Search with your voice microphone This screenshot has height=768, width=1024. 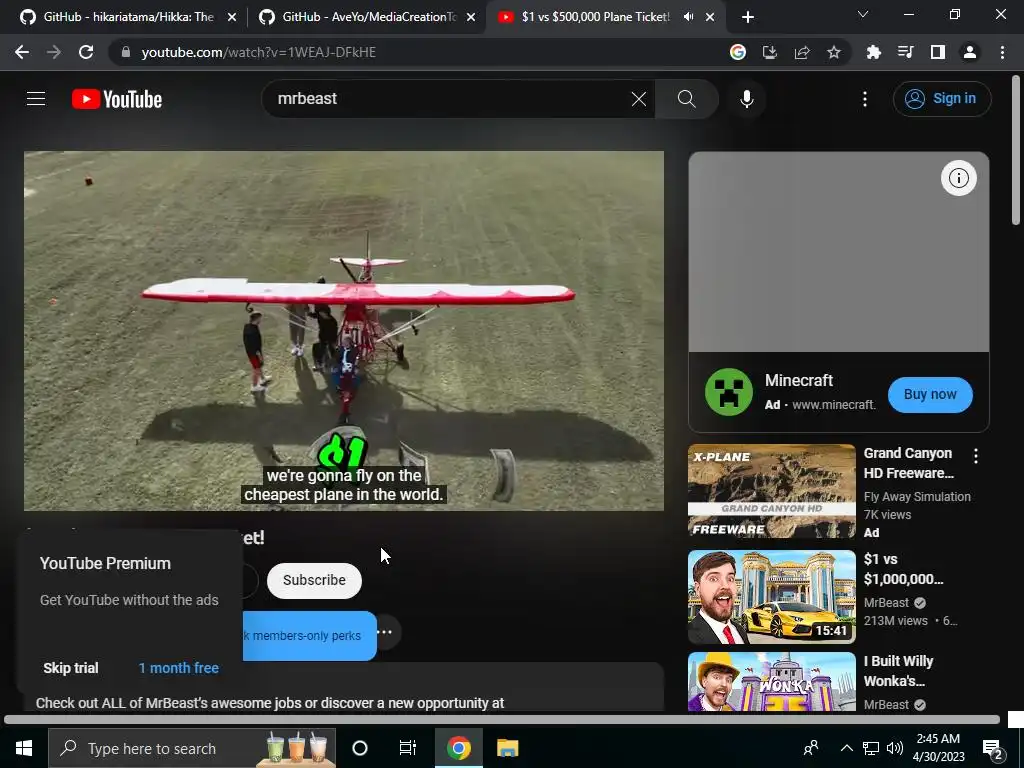pyautogui.click(x=747, y=99)
